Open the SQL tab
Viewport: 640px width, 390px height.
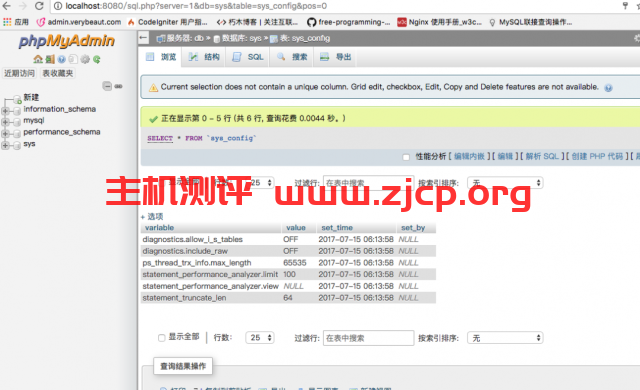[x=248, y=57]
